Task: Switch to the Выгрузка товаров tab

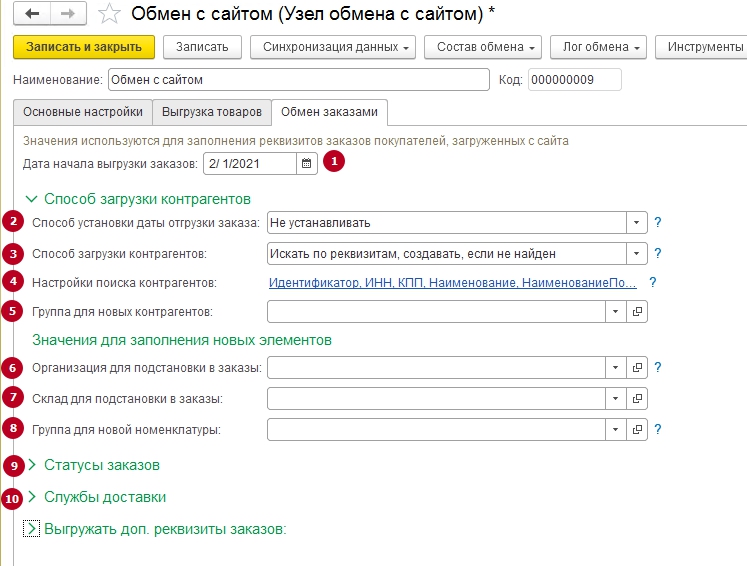Action: 212,112
